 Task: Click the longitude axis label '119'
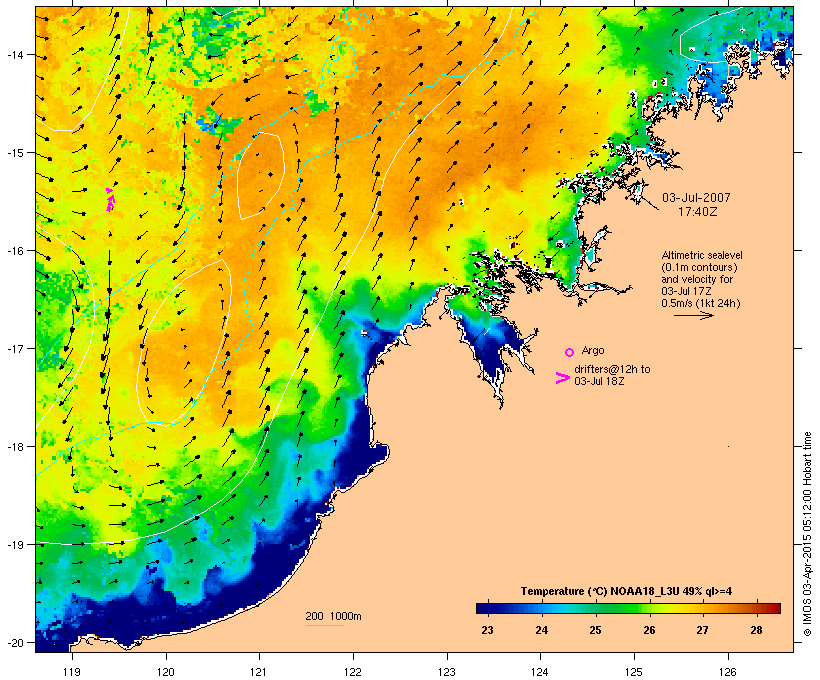click(72, 672)
